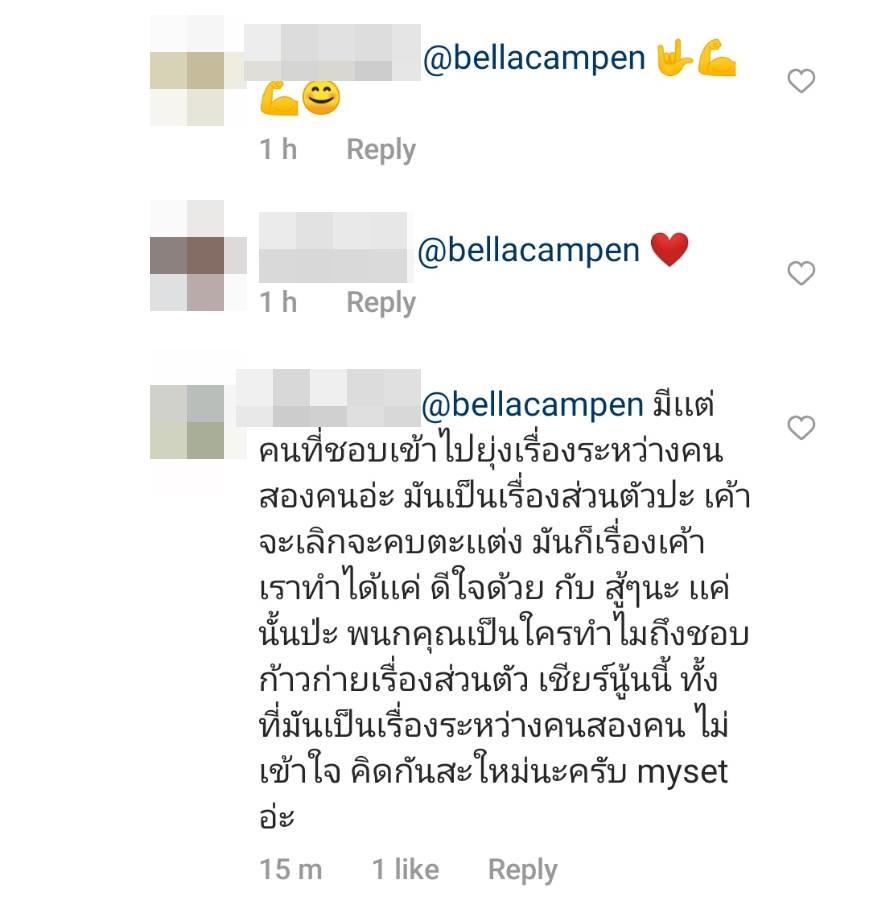Open blurred username on the red heart comment
Screen dimensions: 869x916
(x=333, y=248)
